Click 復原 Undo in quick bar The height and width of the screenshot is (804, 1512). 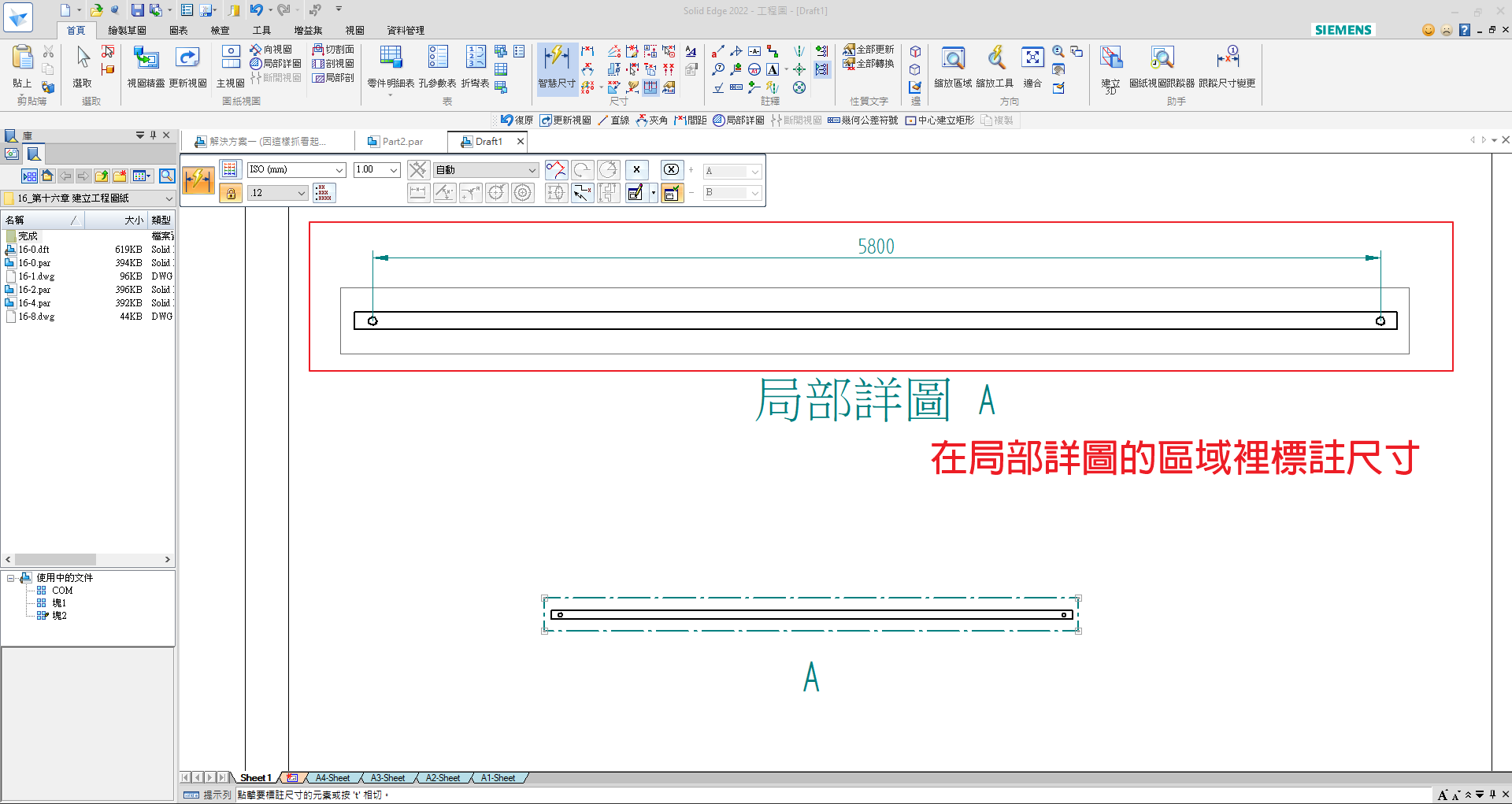click(x=517, y=120)
